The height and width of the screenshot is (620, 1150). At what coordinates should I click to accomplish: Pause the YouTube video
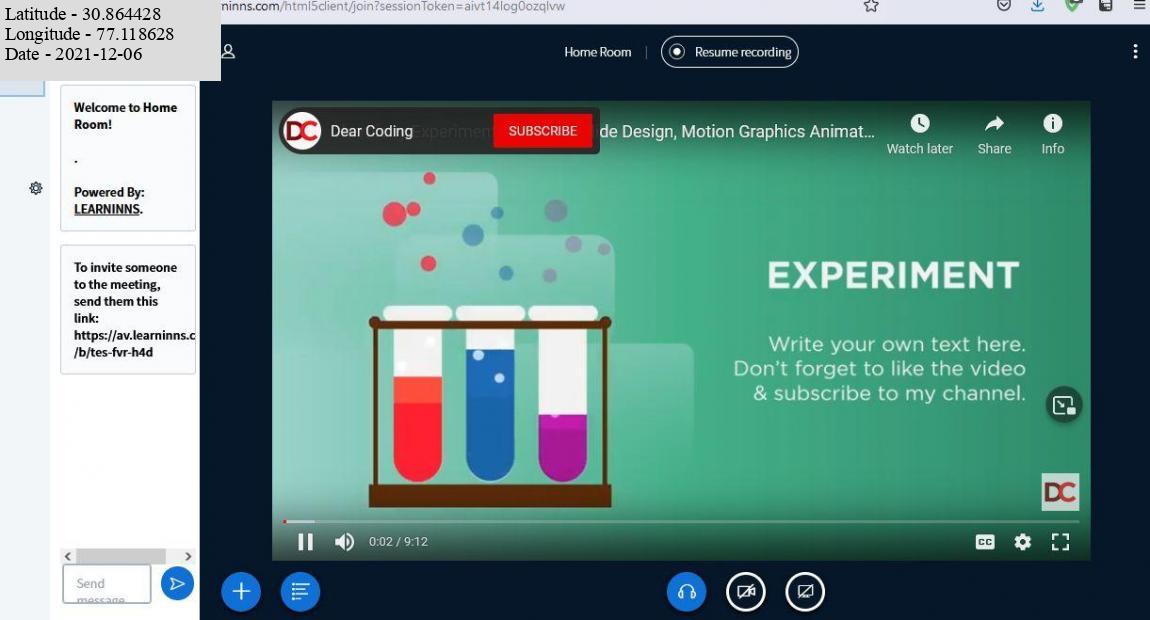pyautogui.click(x=306, y=541)
